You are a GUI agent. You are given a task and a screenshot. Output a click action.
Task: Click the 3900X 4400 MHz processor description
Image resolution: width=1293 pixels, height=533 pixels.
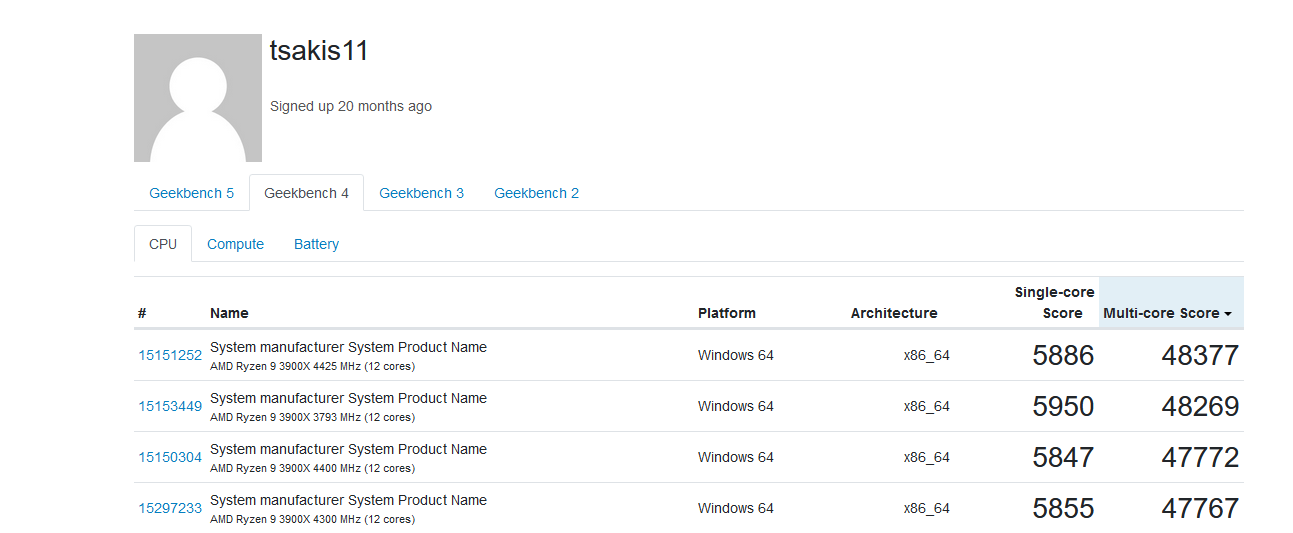pos(312,468)
